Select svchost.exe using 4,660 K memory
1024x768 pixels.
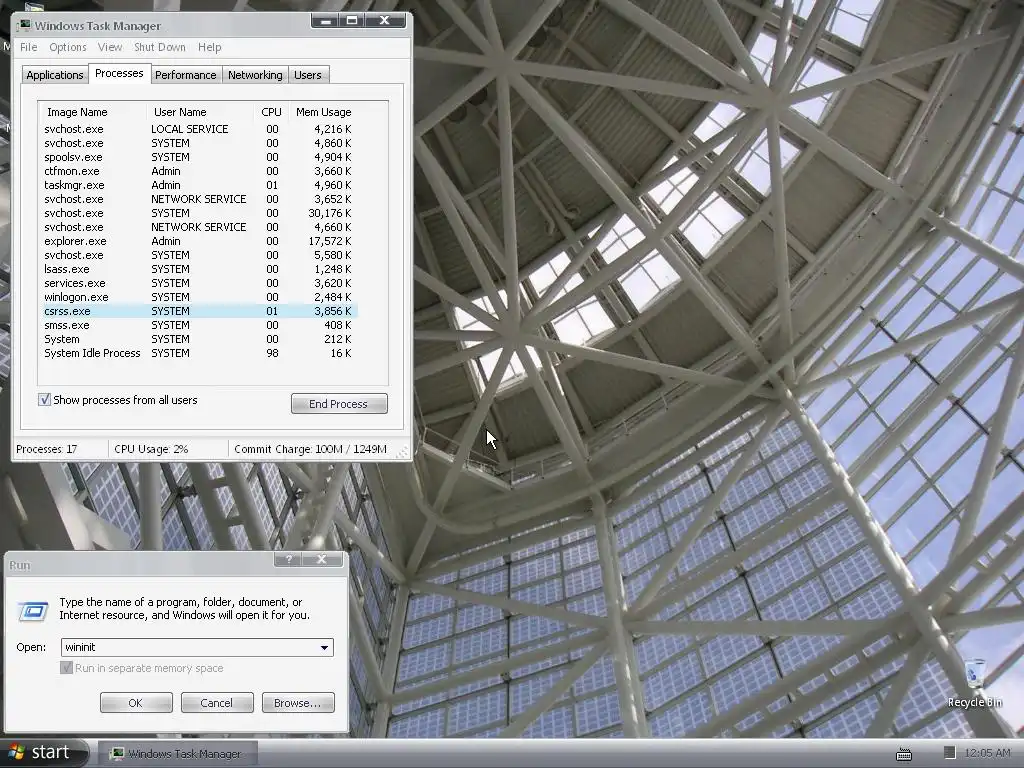point(198,227)
